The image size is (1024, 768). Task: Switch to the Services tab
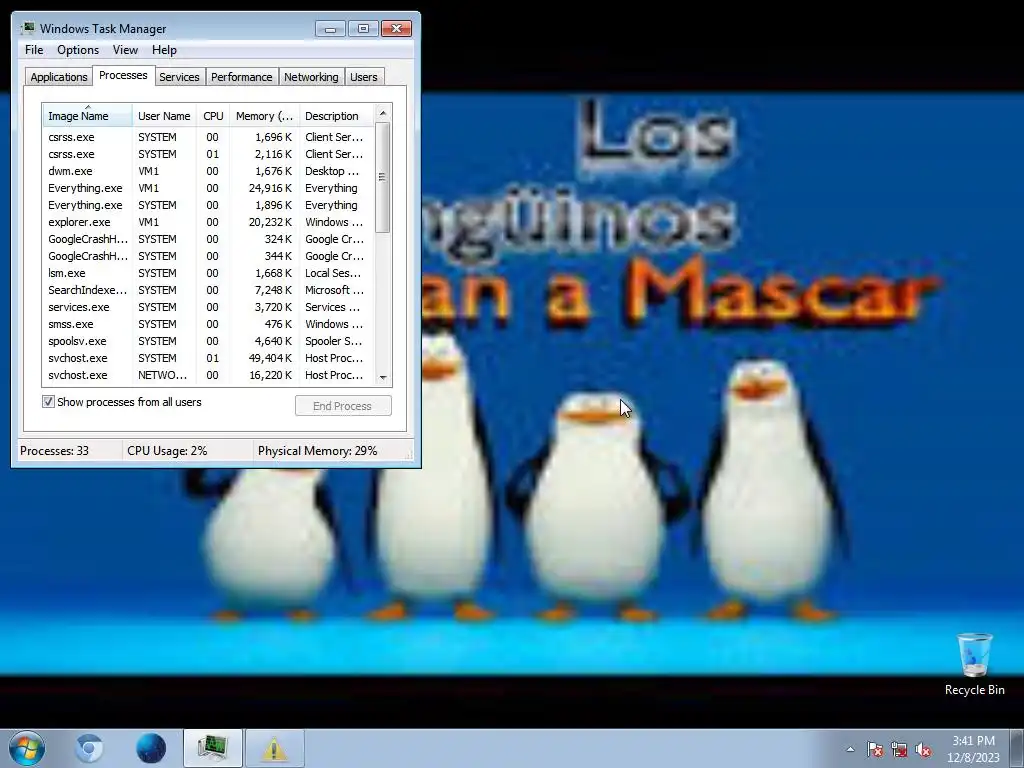[x=179, y=77]
